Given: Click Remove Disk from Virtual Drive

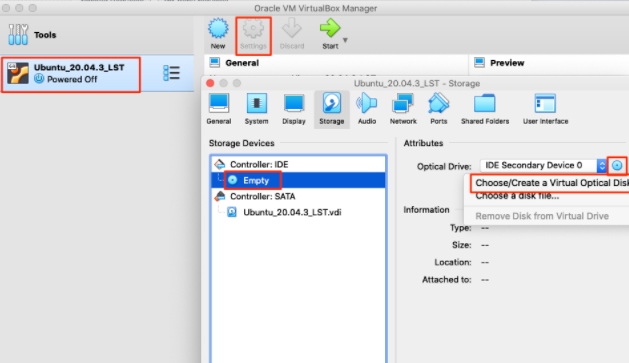Looking at the screenshot, I should click(x=542, y=216).
